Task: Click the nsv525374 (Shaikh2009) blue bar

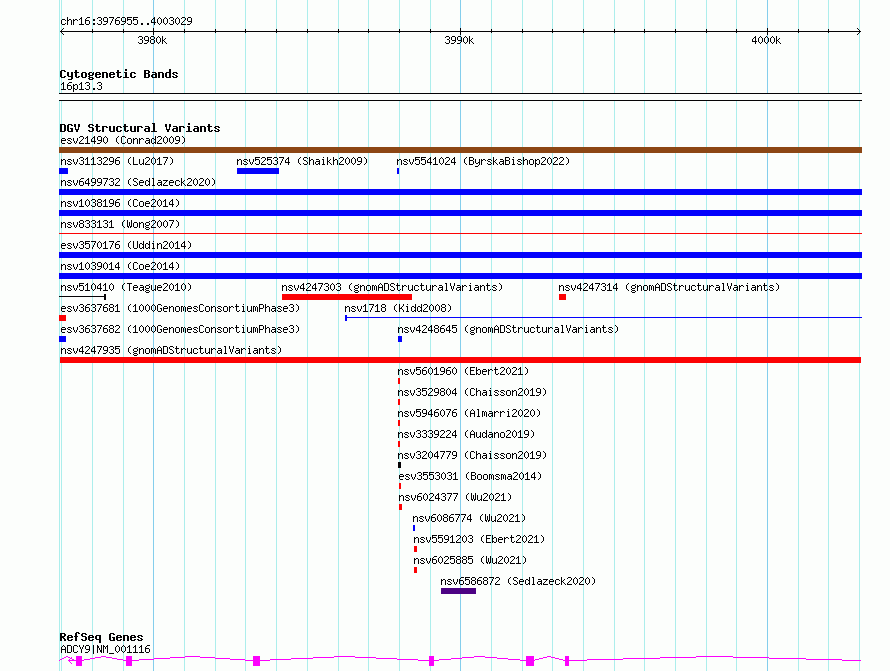Action: coord(258,171)
